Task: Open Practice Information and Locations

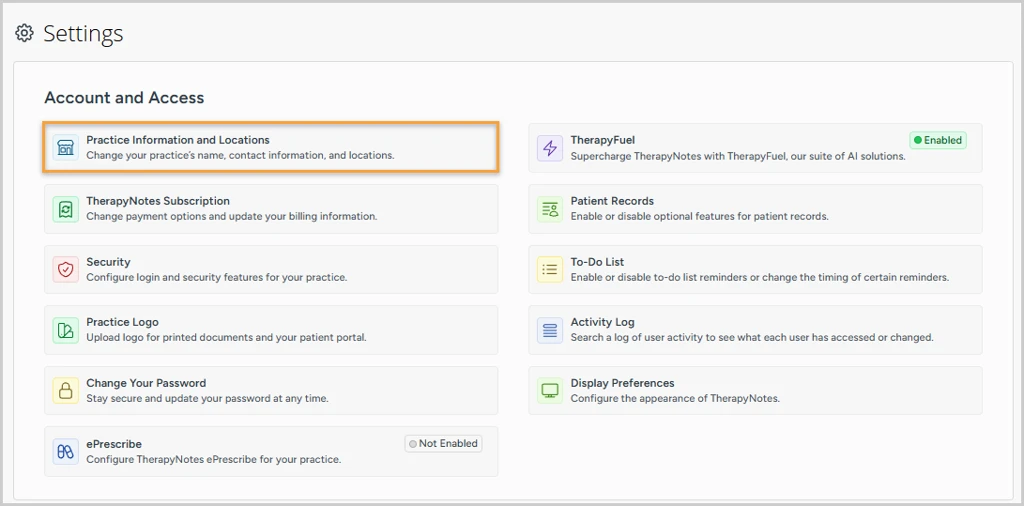Action: (271, 148)
